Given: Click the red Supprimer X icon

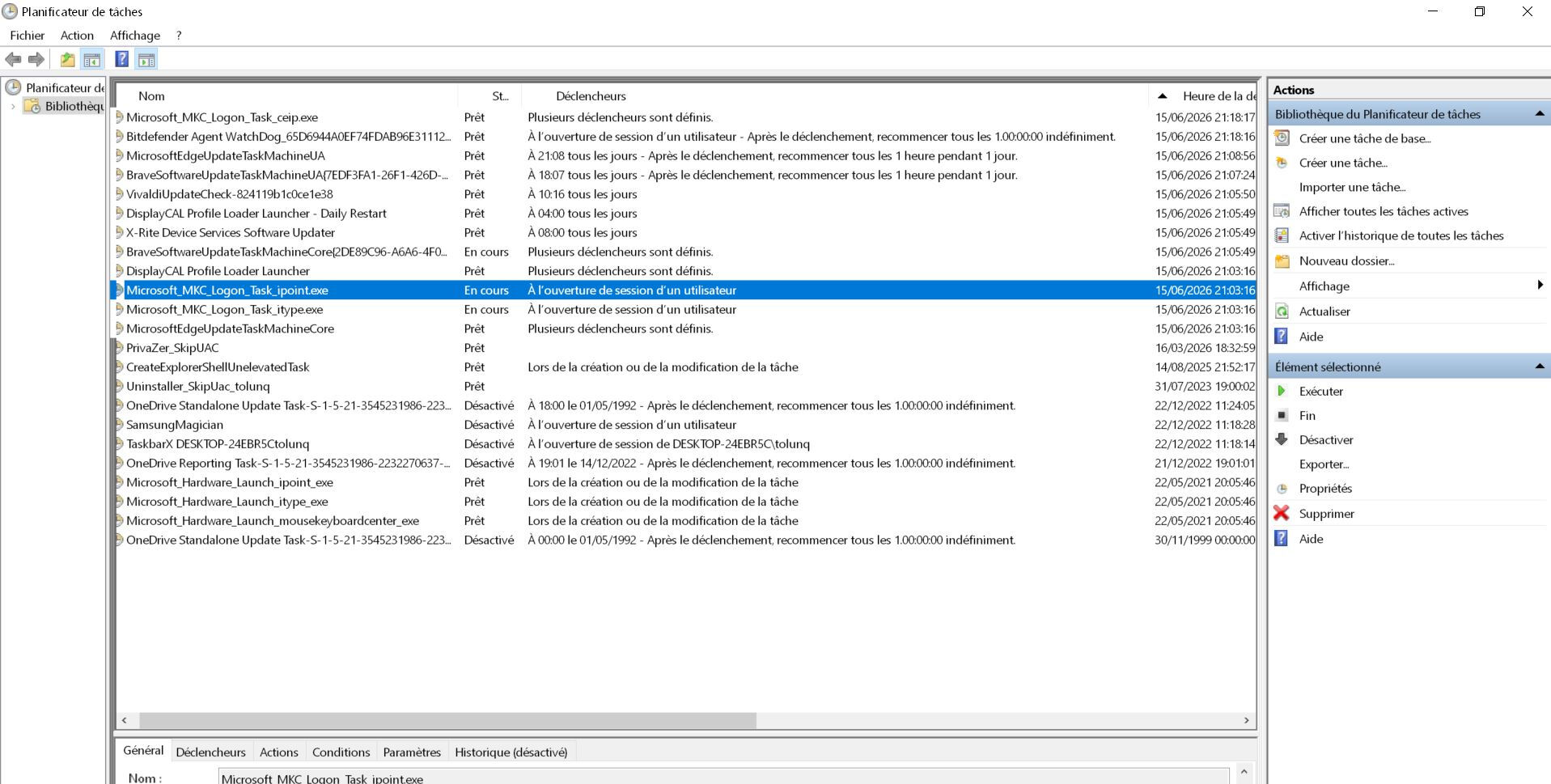Looking at the screenshot, I should [1282, 513].
